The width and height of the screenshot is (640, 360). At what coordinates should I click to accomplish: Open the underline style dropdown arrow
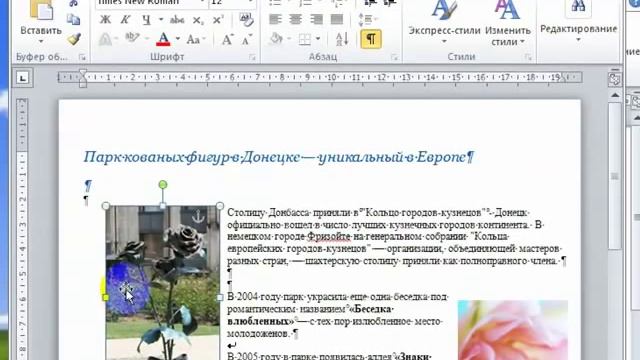click(x=161, y=19)
